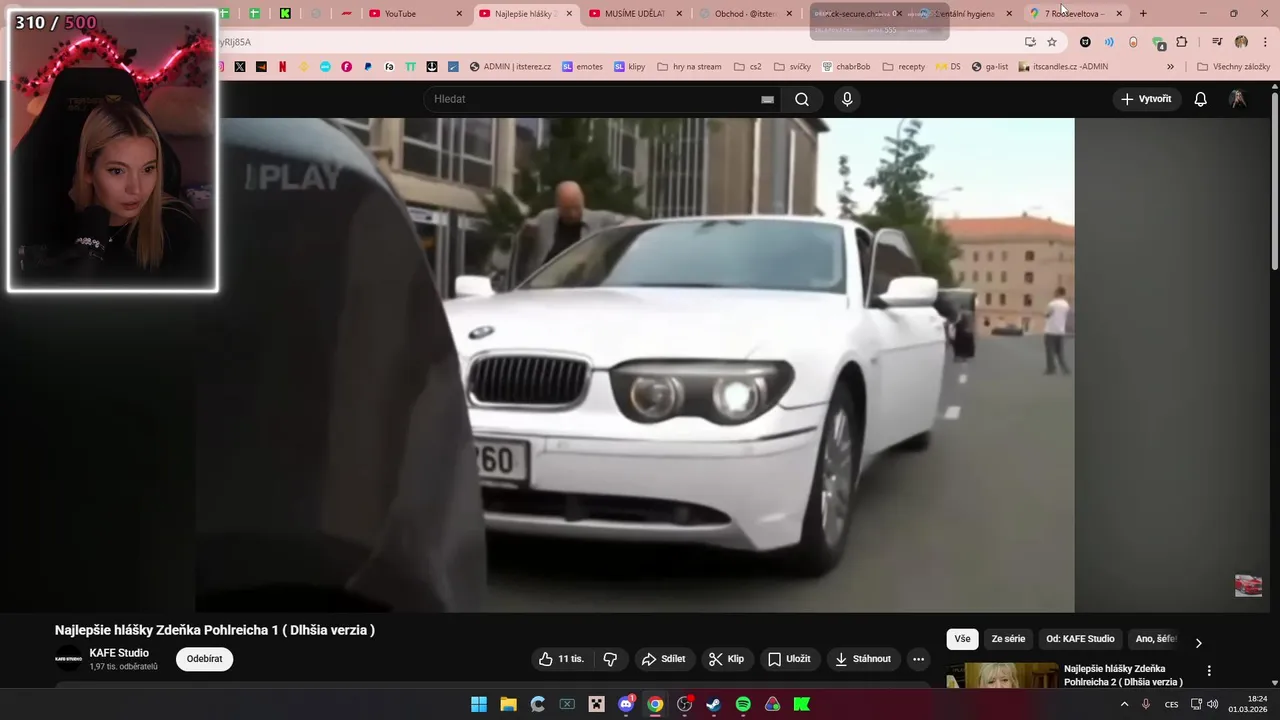The image size is (1280, 720).
Task: Open the Chrome extensions puzzle icon
Action: pyautogui.click(x=1182, y=42)
